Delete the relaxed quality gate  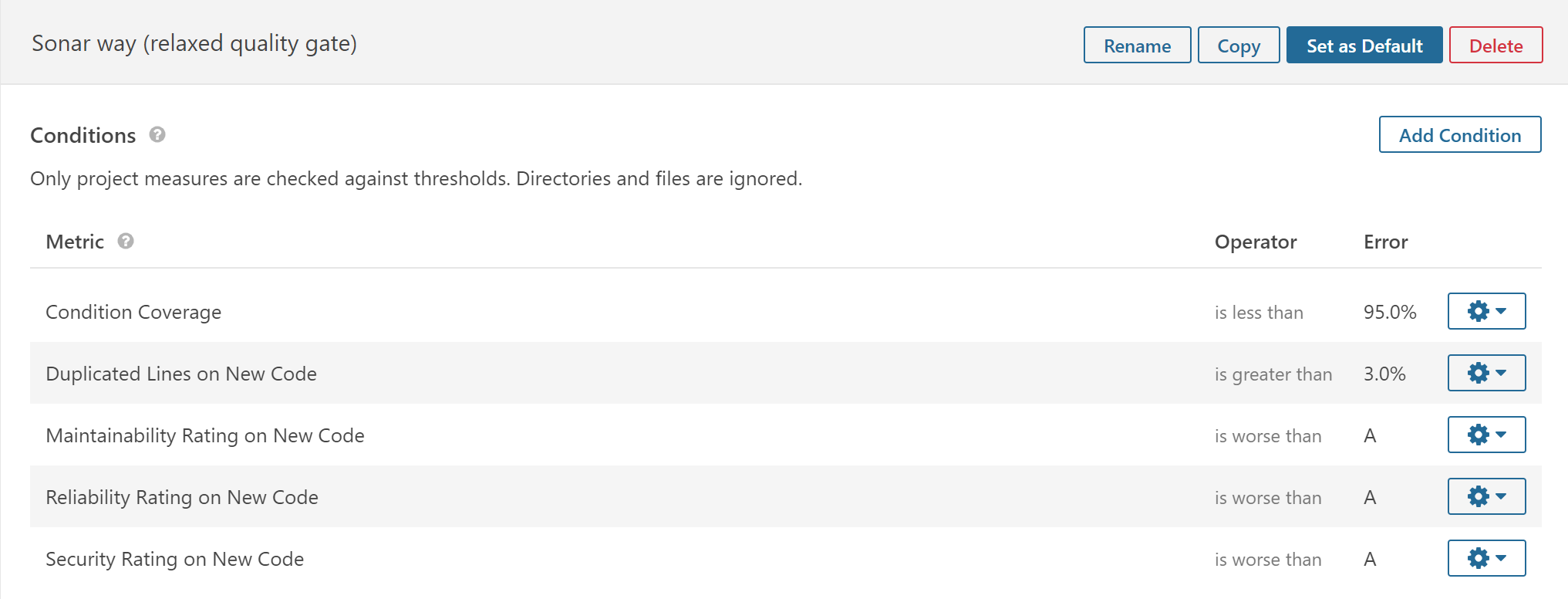tap(1495, 46)
